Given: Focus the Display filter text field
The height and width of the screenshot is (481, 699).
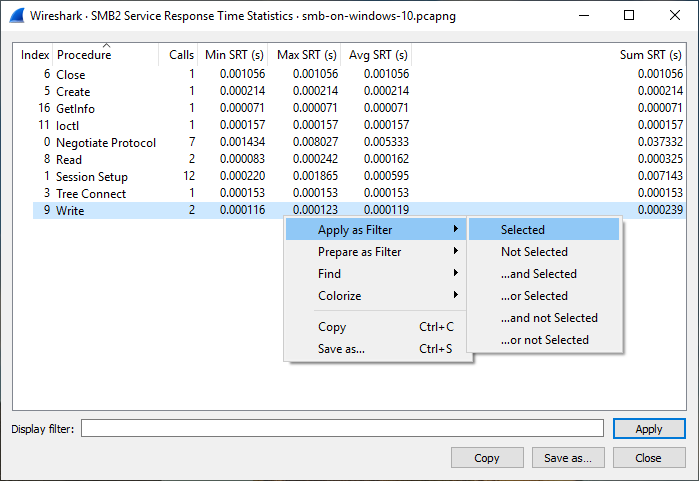Looking at the screenshot, I should click(x=343, y=429).
